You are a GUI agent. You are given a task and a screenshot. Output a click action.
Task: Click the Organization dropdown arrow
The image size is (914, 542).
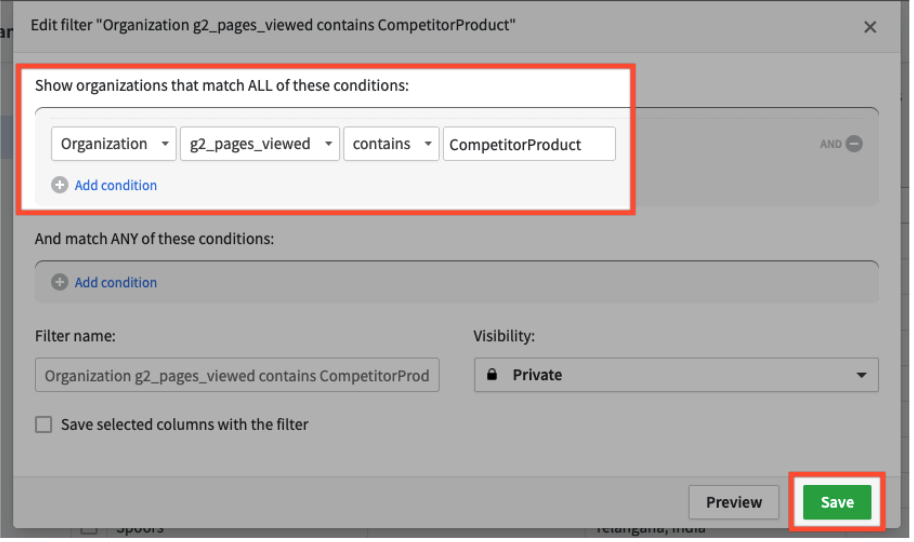165,144
